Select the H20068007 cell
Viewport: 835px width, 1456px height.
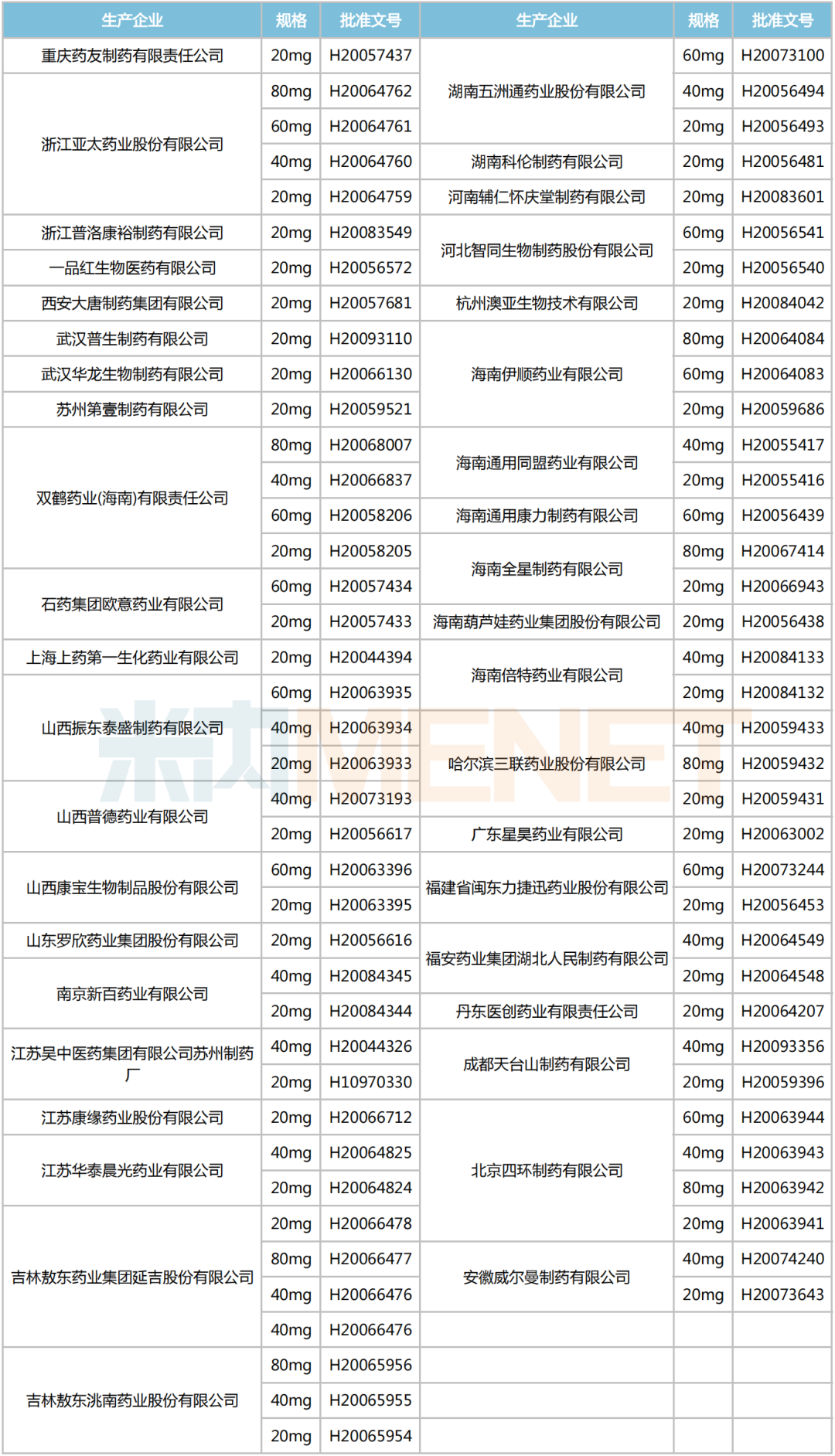(x=370, y=445)
